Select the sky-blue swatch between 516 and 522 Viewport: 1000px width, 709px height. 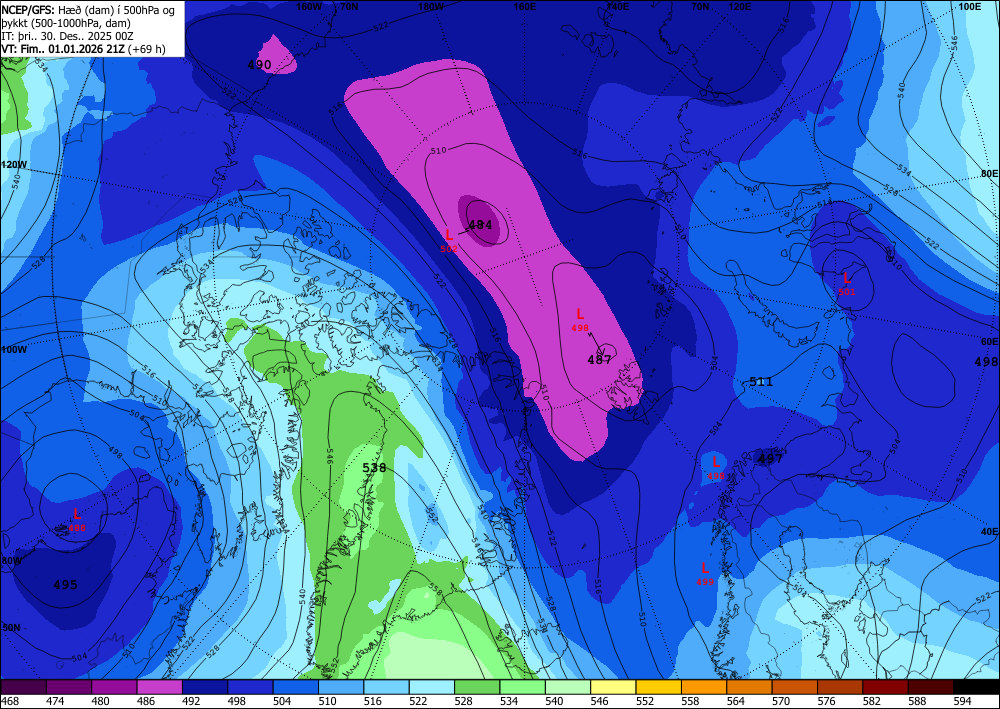(386, 687)
